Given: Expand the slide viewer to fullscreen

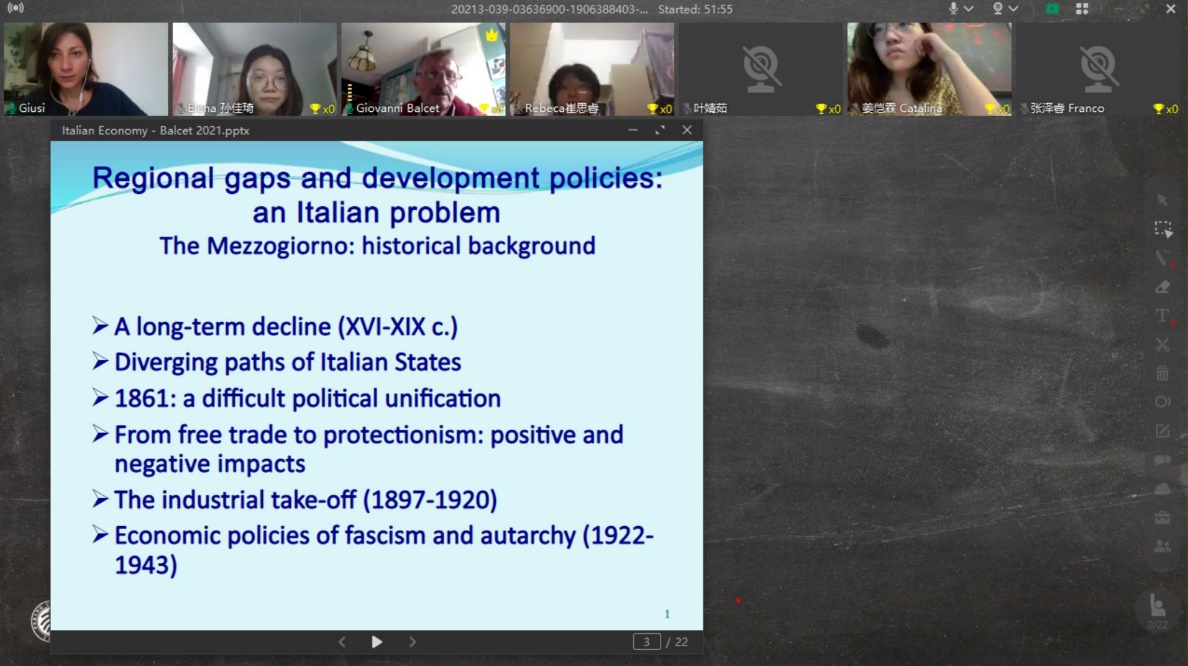Looking at the screenshot, I should click(x=660, y=130).
